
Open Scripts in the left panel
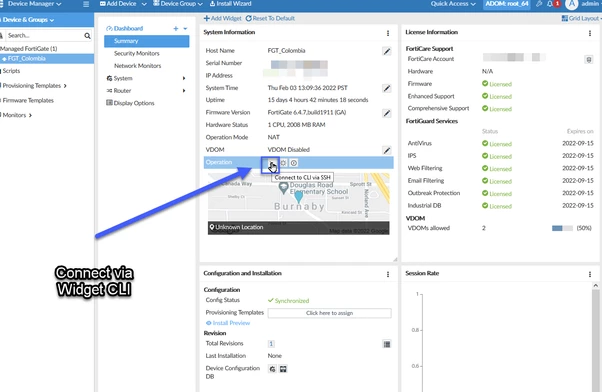[x=11, y=71]
